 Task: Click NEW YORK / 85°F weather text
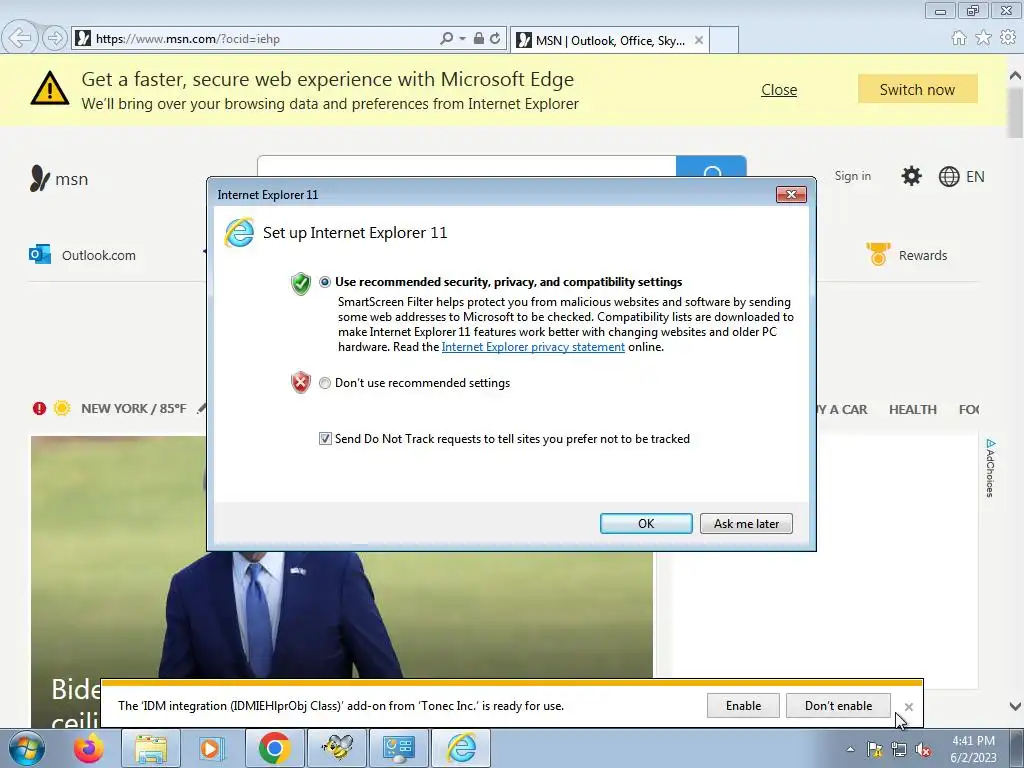click(x=133, y=408)
